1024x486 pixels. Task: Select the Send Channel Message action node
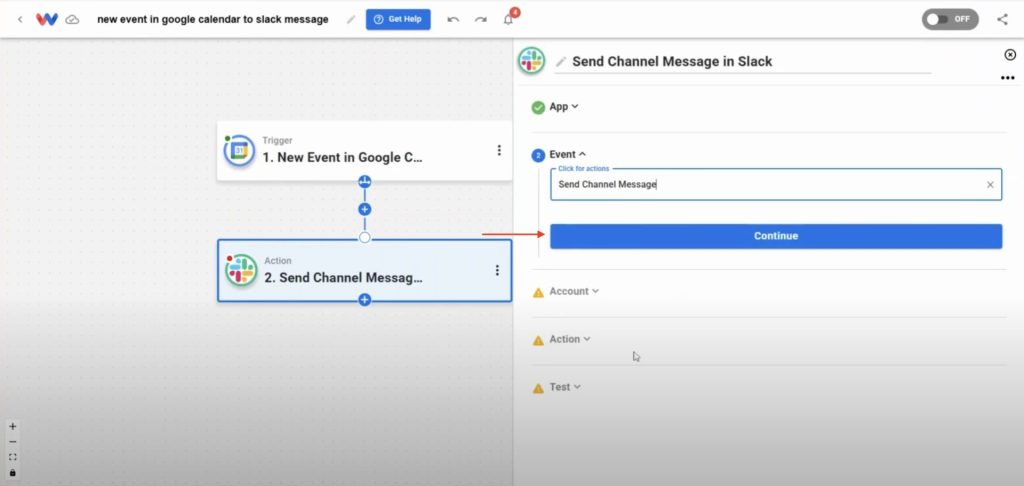coord(364,270)
